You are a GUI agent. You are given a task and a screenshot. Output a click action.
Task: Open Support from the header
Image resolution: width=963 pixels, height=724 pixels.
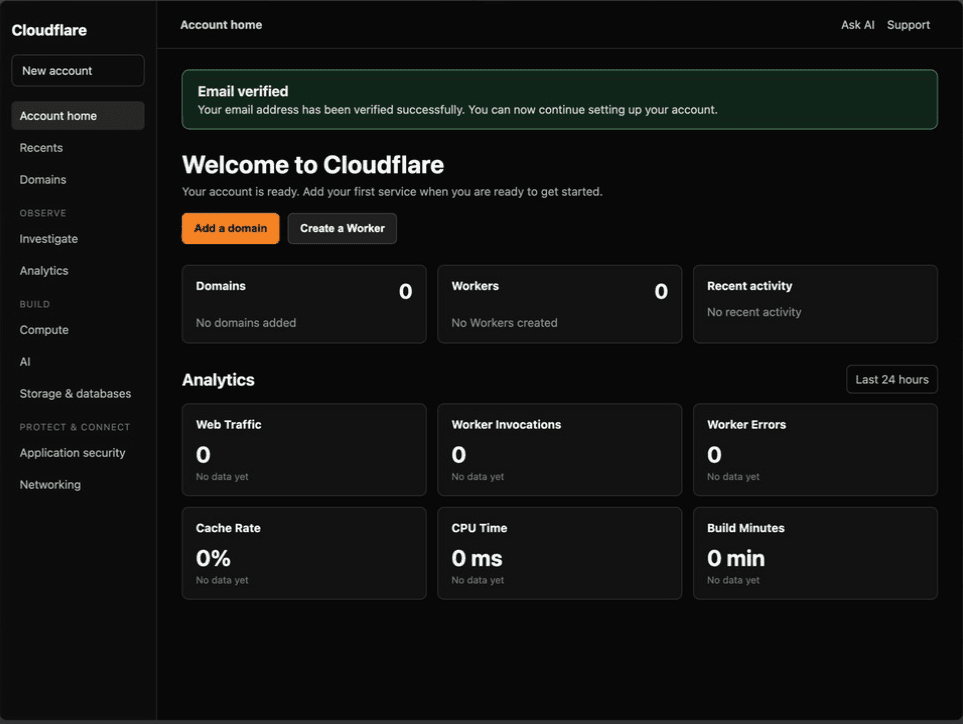(908, 25)
